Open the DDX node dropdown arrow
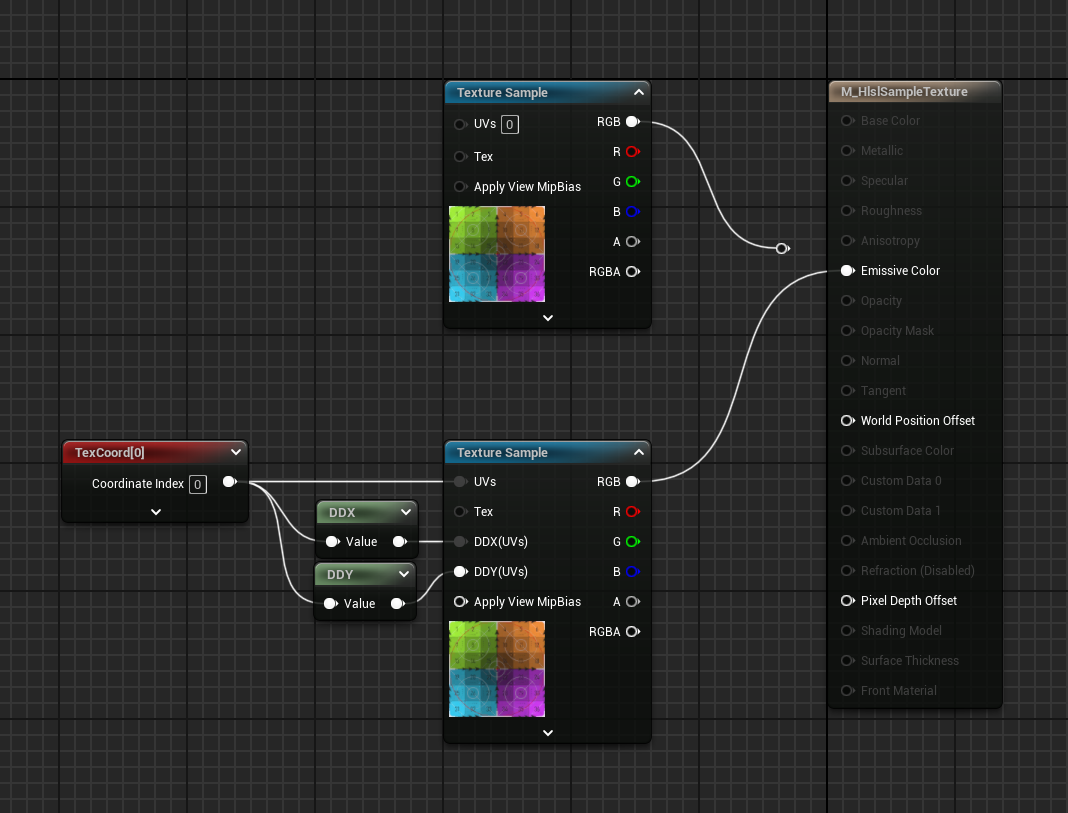Image resolution: width=1068 pixels, height=813 pixels. point(405,513)
